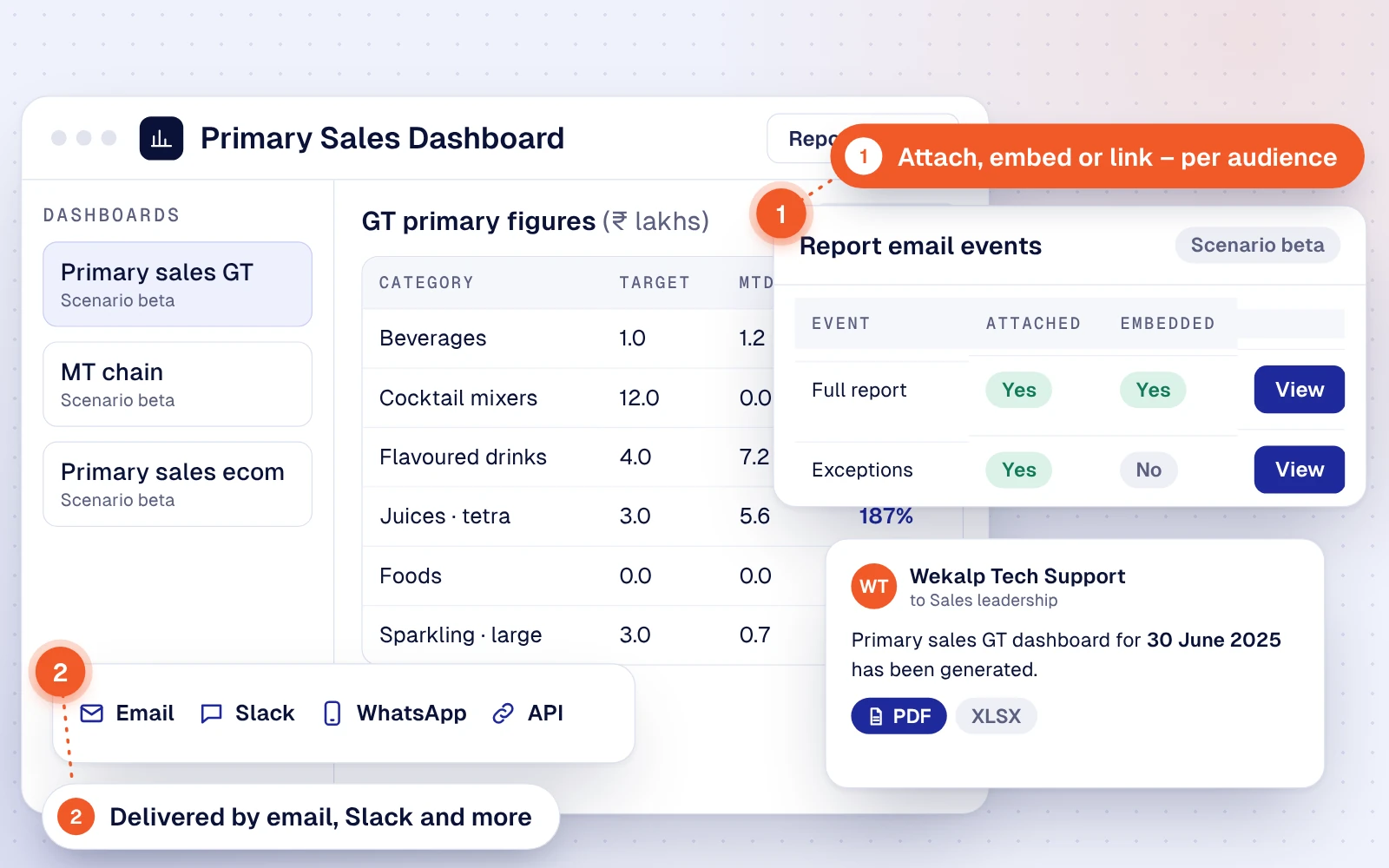Click the WT avatar of Wekalp Tech Support
This screenshot has height=868, width=1389.
(x=873, y=587)
